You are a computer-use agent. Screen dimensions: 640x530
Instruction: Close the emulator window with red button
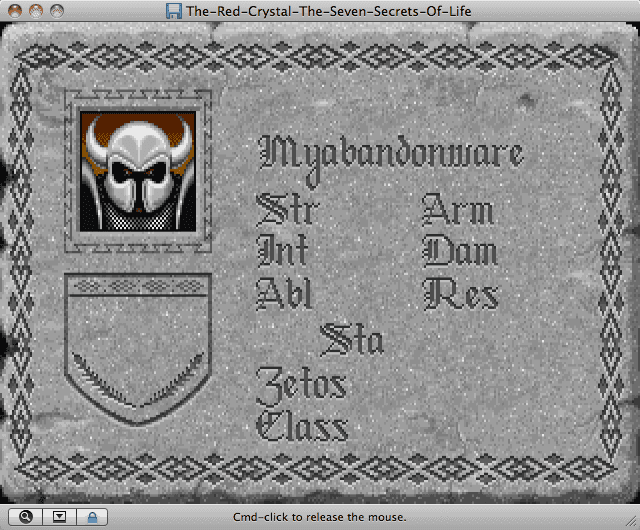point(15,11)
